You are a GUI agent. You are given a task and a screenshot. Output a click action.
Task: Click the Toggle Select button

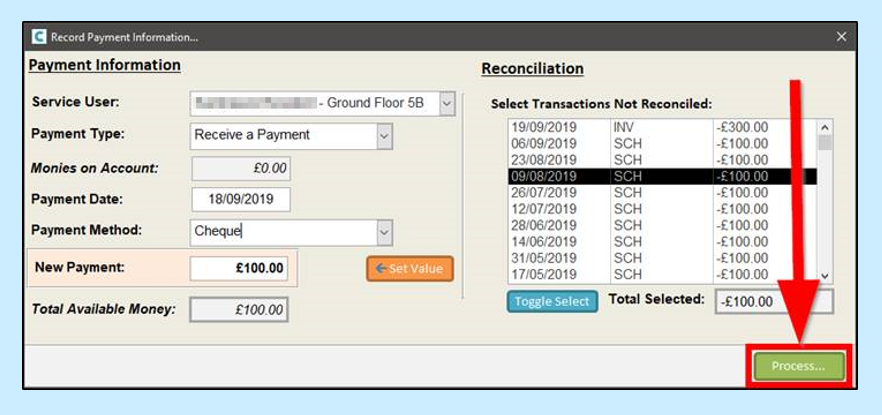point(552,301)
